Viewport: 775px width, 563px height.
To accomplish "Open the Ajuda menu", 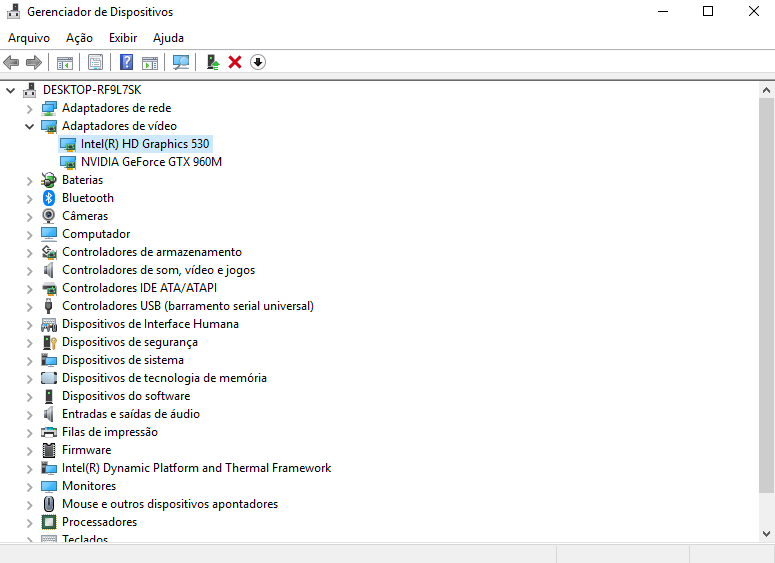I will (168, 38).
